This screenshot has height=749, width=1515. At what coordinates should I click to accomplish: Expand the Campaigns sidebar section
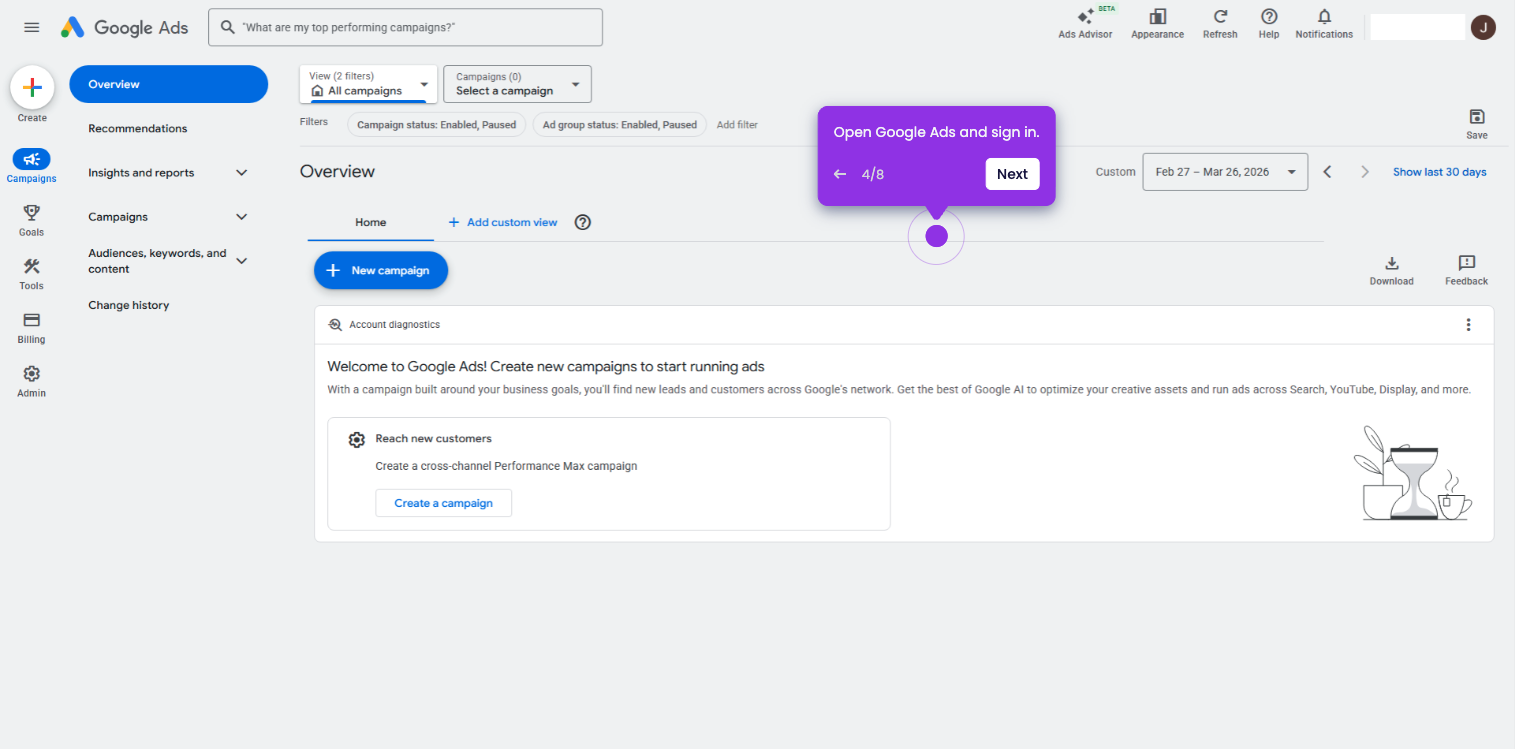pyautogui.click(x=241, y=217)
